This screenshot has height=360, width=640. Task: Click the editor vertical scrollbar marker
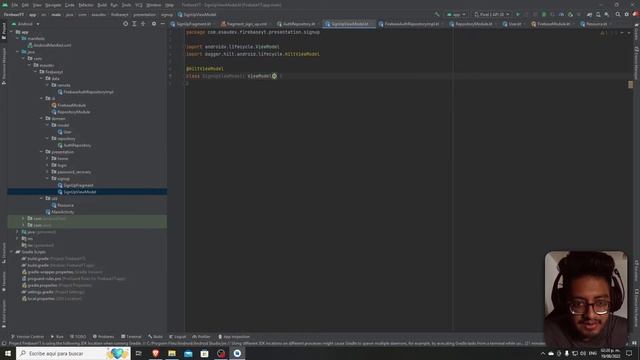pyautogui.click(x=631, y=84)
